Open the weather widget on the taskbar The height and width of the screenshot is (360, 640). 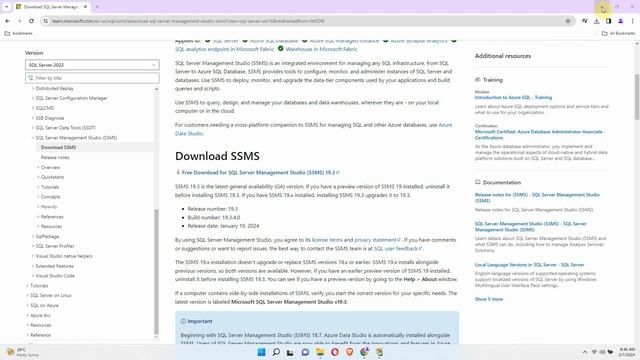(x=22, y=352)
